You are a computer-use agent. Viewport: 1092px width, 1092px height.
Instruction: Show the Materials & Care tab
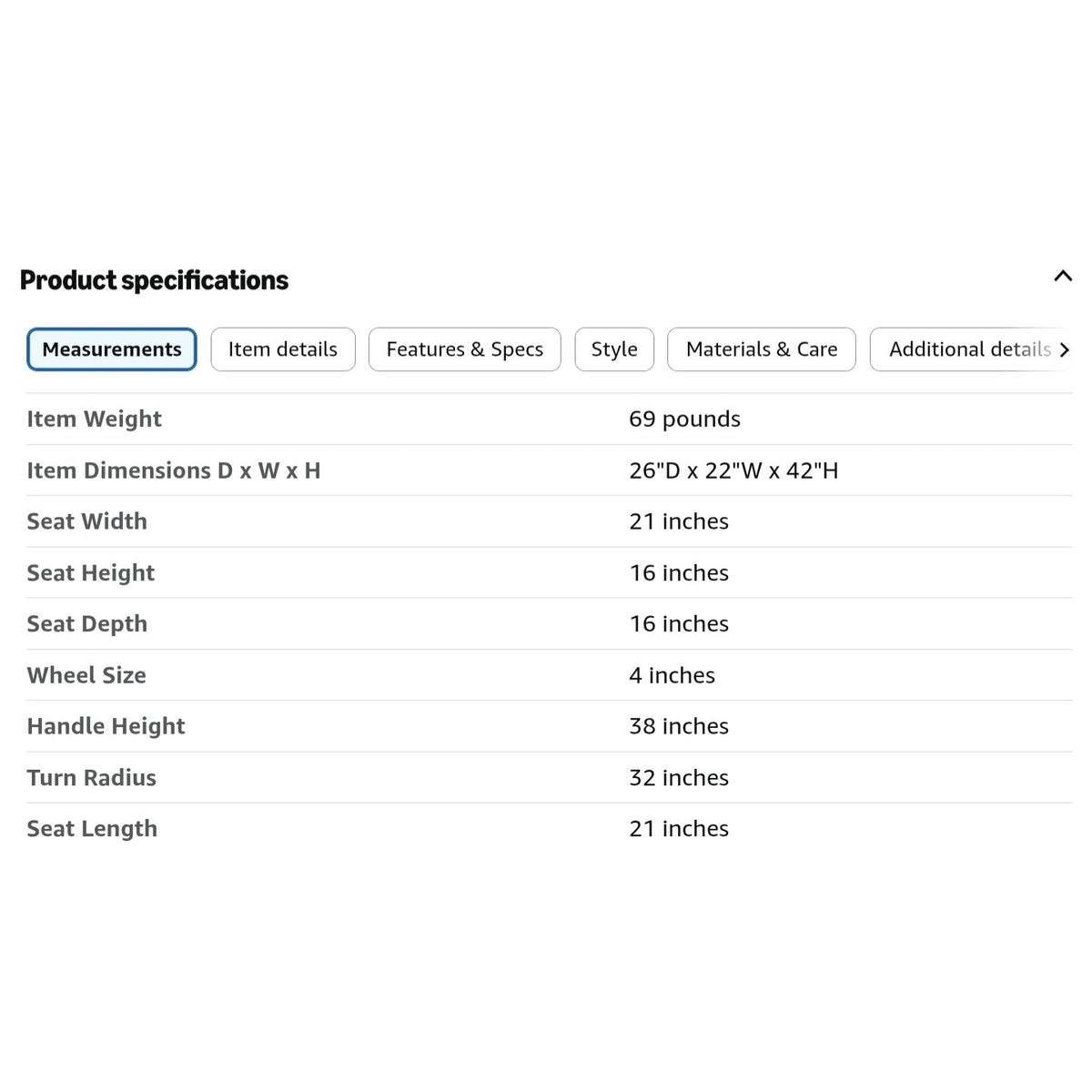point(762,349)
